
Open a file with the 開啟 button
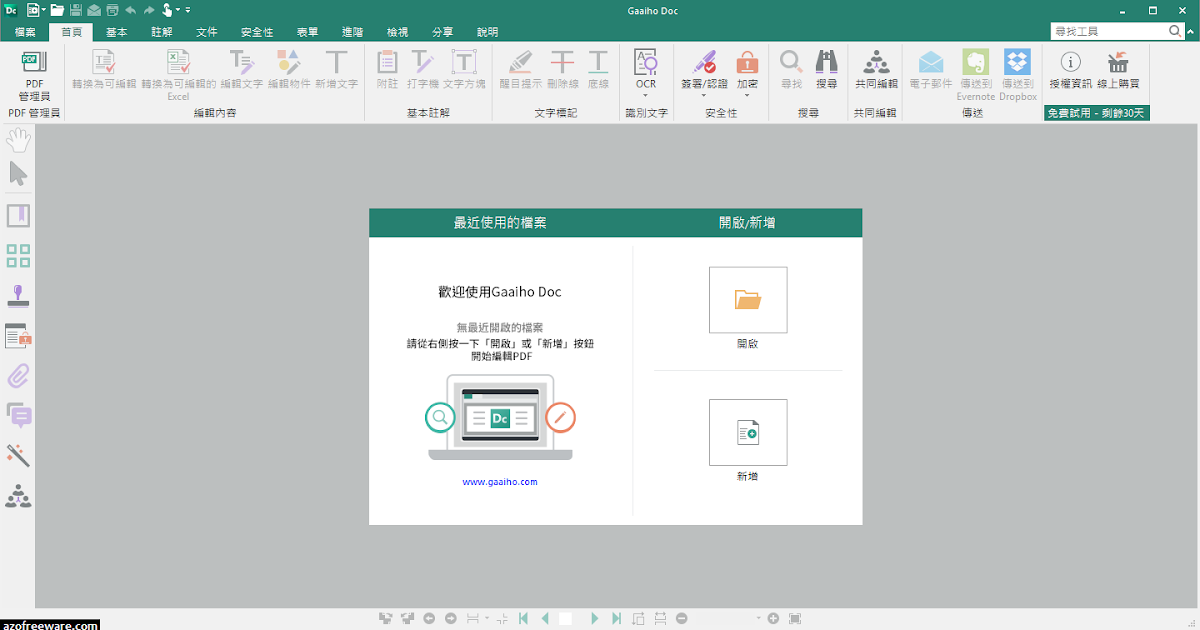[748, 300]
